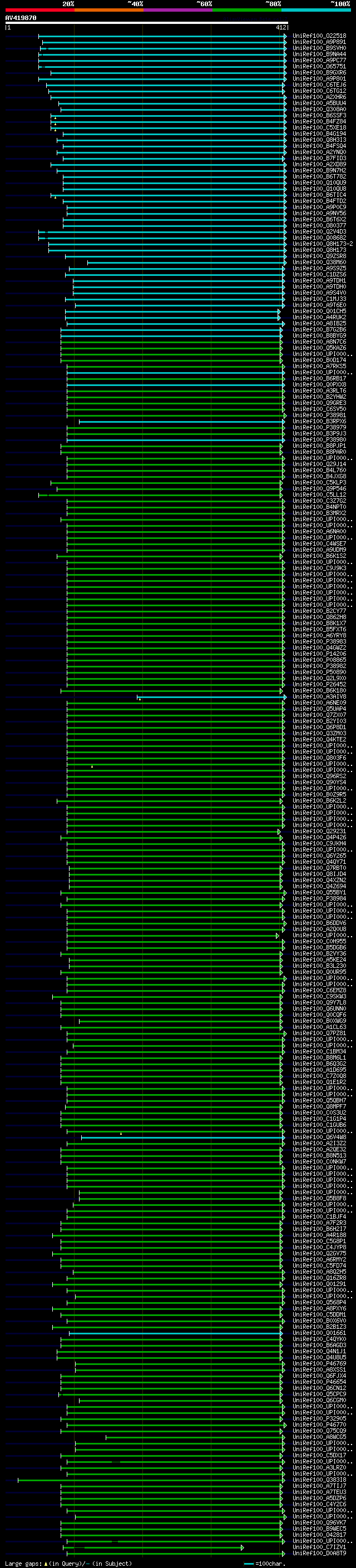Screen dimensions: 356x1568
Task: Select hit UniRef100_P46770
Action: [x=319, y=1424]
